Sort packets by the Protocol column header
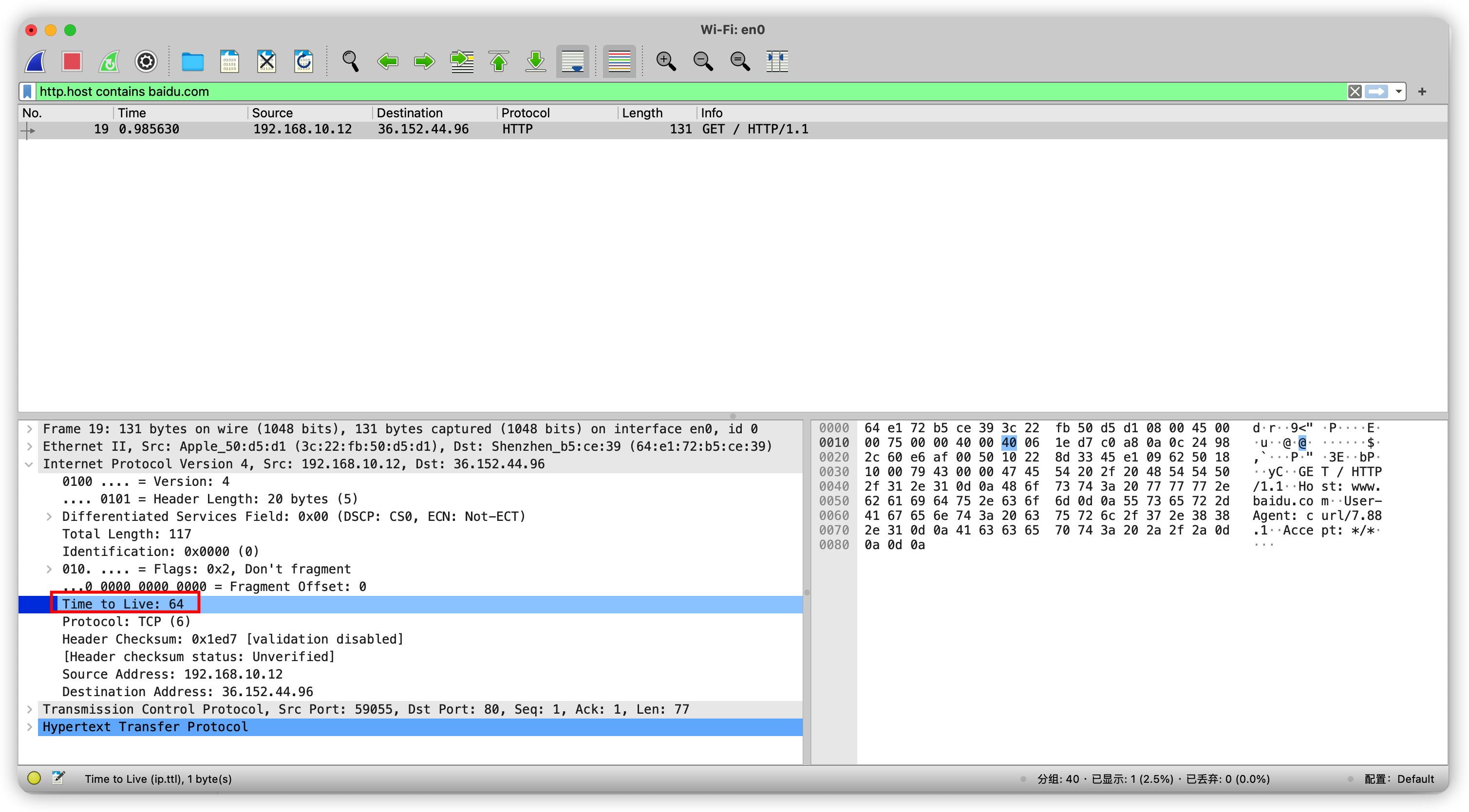The width and height of the screenshot is (1469, 812). [525, 113]
